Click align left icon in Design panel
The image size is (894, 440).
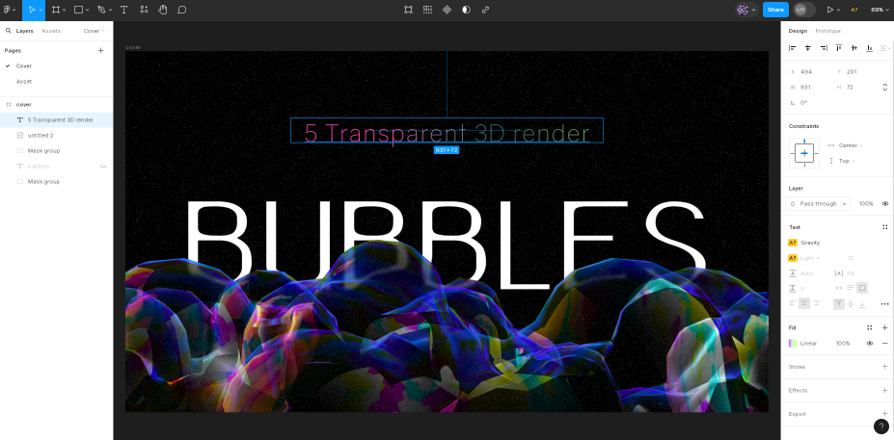pos(793,47)
